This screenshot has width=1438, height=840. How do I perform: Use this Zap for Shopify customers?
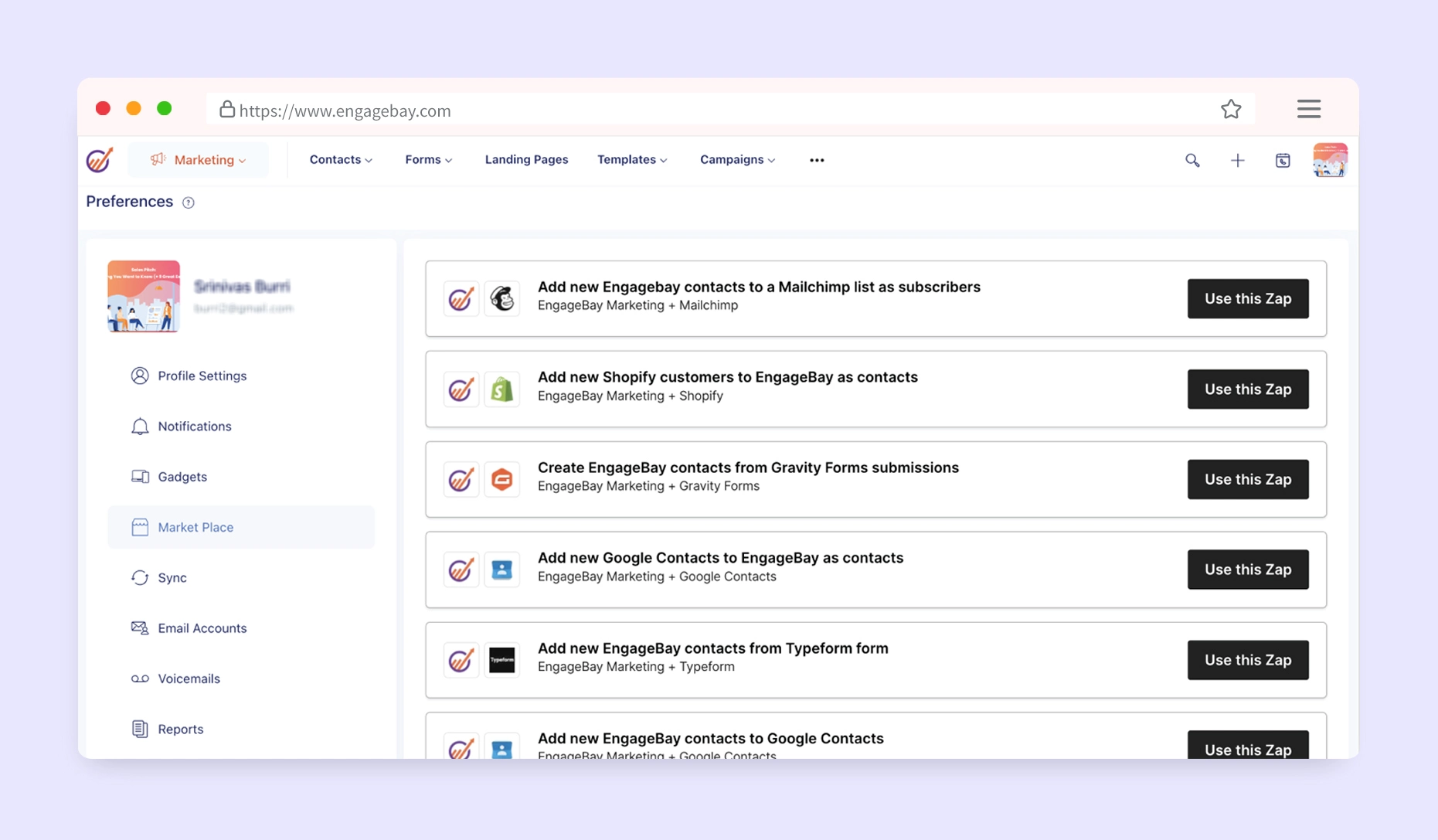click(1248, 389)
